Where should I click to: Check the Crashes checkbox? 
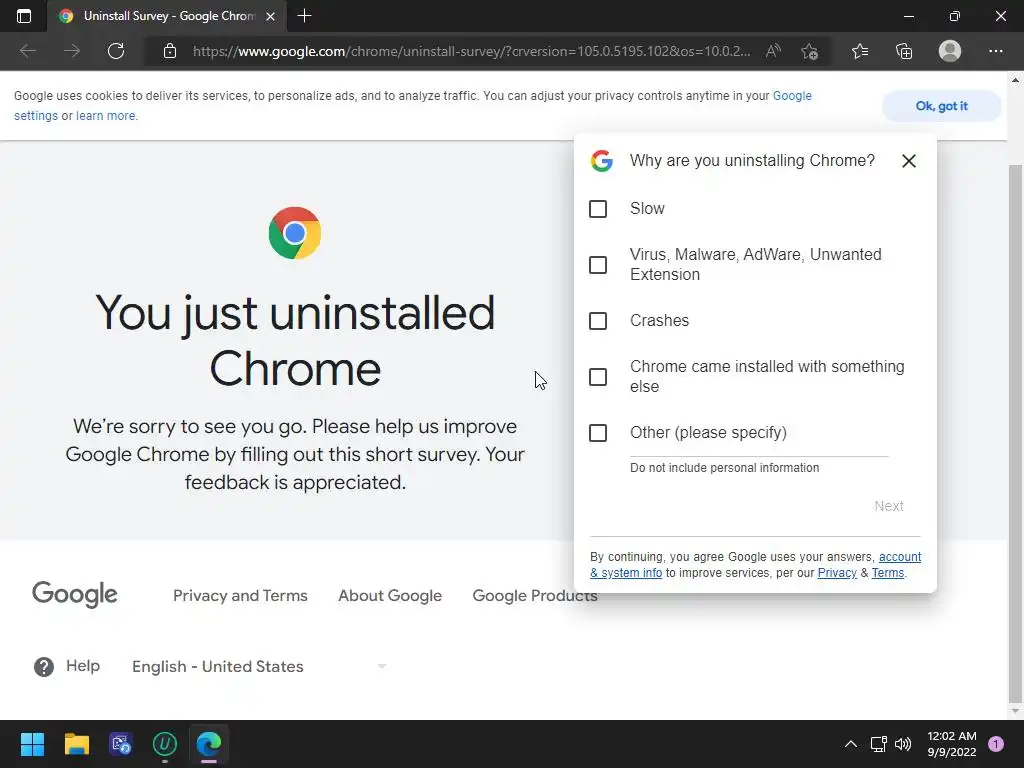coord(598,321)
